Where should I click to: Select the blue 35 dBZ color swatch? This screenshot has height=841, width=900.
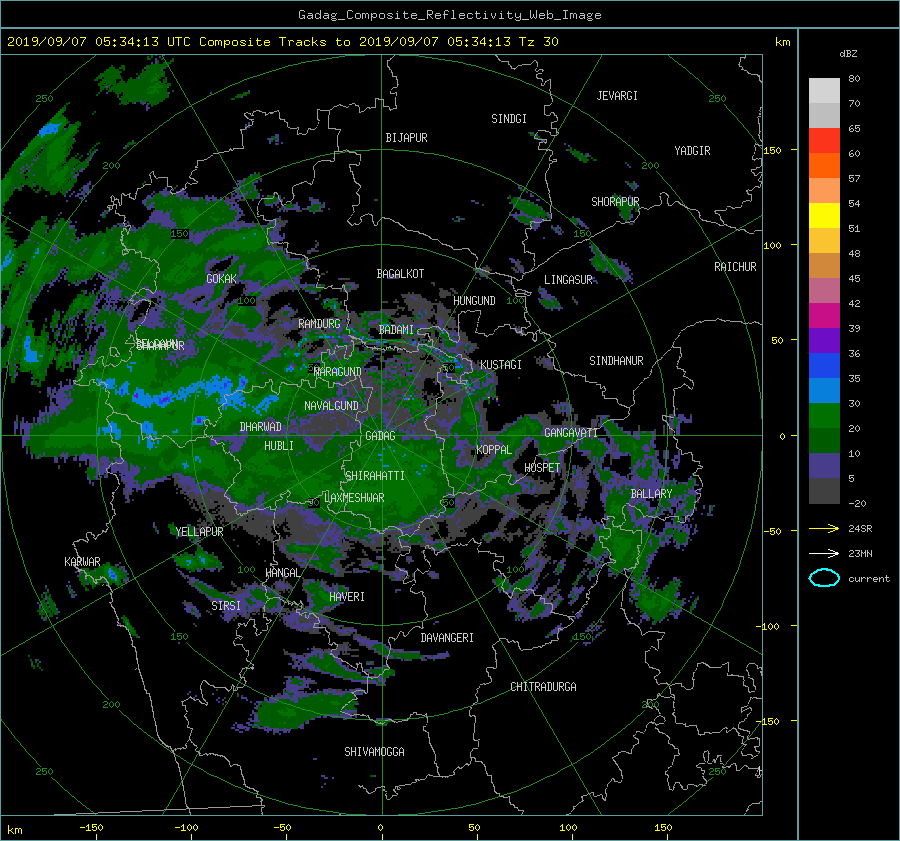click(x=824, y=365)
